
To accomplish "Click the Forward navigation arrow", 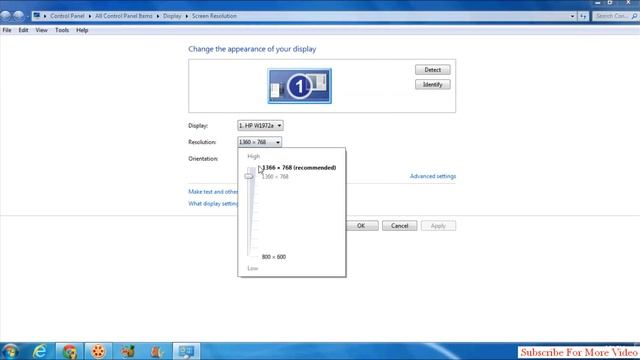I will 19,16.
